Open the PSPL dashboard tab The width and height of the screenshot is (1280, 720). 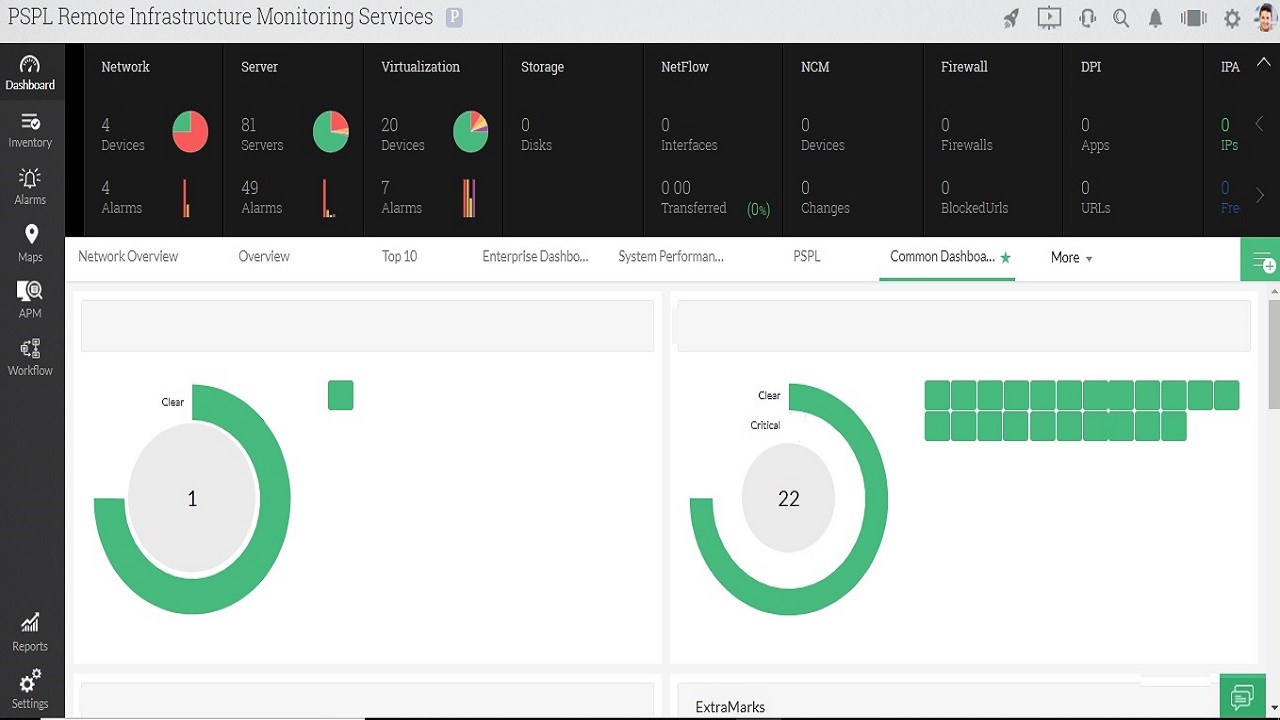point(807,257)
